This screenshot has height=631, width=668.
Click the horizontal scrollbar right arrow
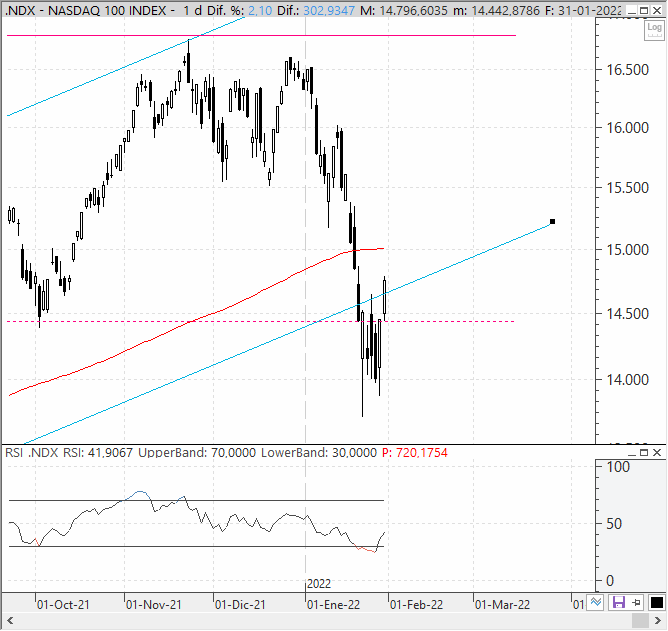(658, 621)
